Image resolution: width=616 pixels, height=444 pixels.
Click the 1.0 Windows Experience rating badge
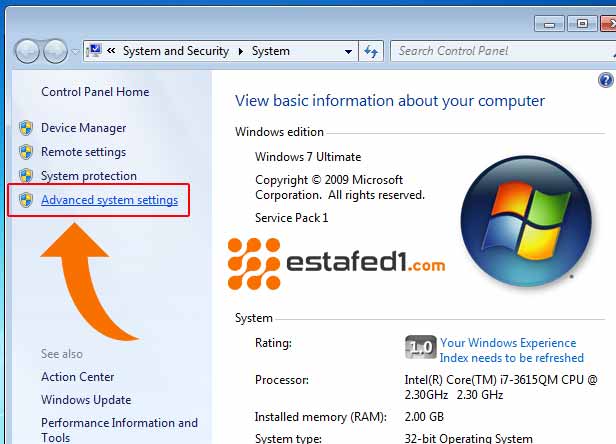[x=421, y=348]
